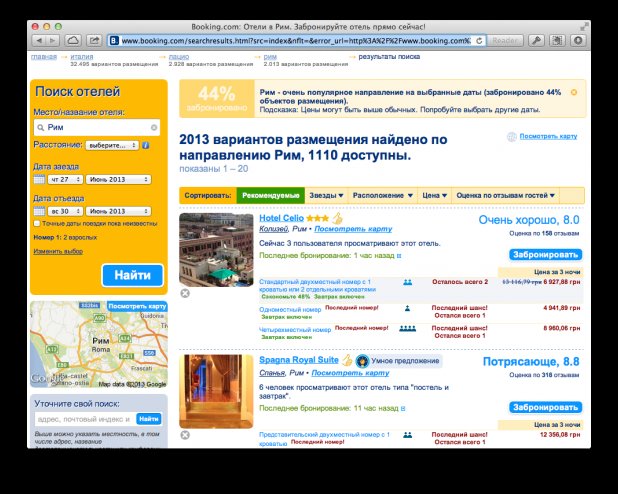
Task: Expand the Звезды sort dropdown
Action: (325, 196)
